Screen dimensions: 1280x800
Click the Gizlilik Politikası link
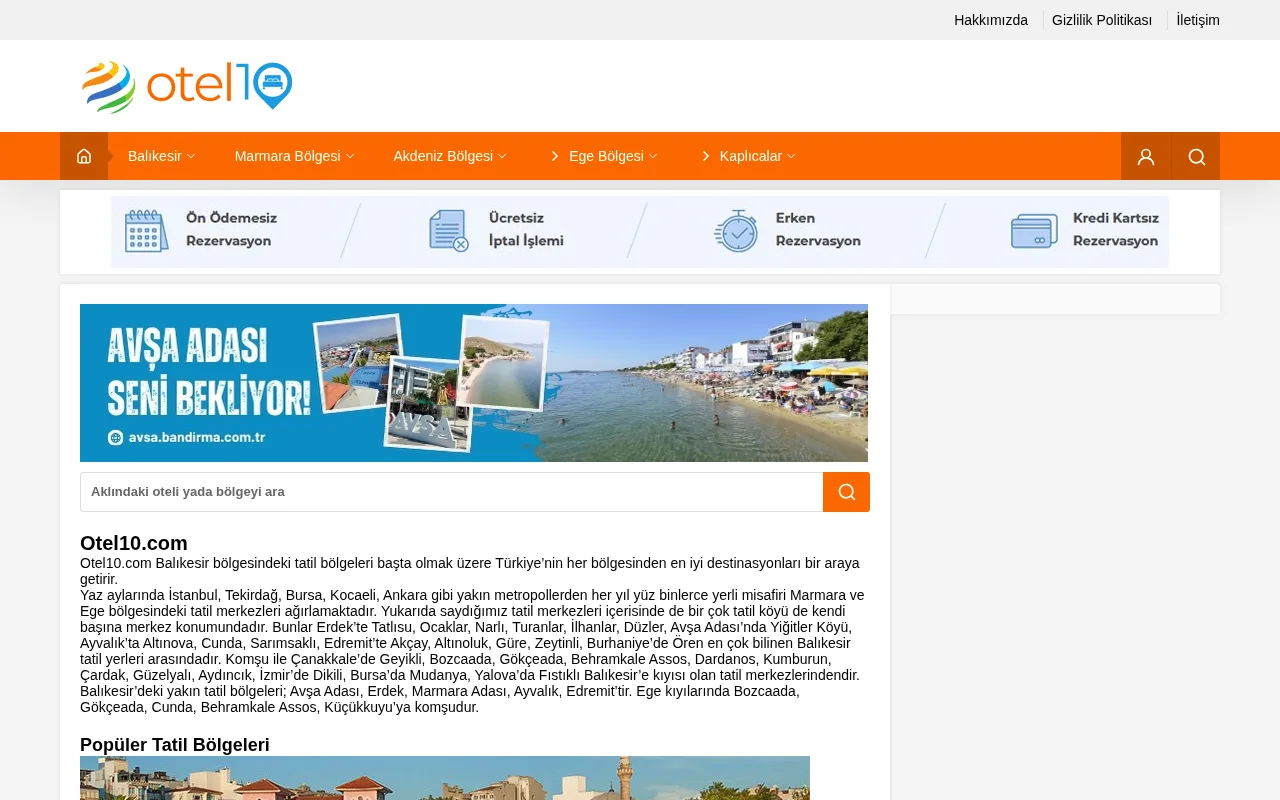[1102, 19]
